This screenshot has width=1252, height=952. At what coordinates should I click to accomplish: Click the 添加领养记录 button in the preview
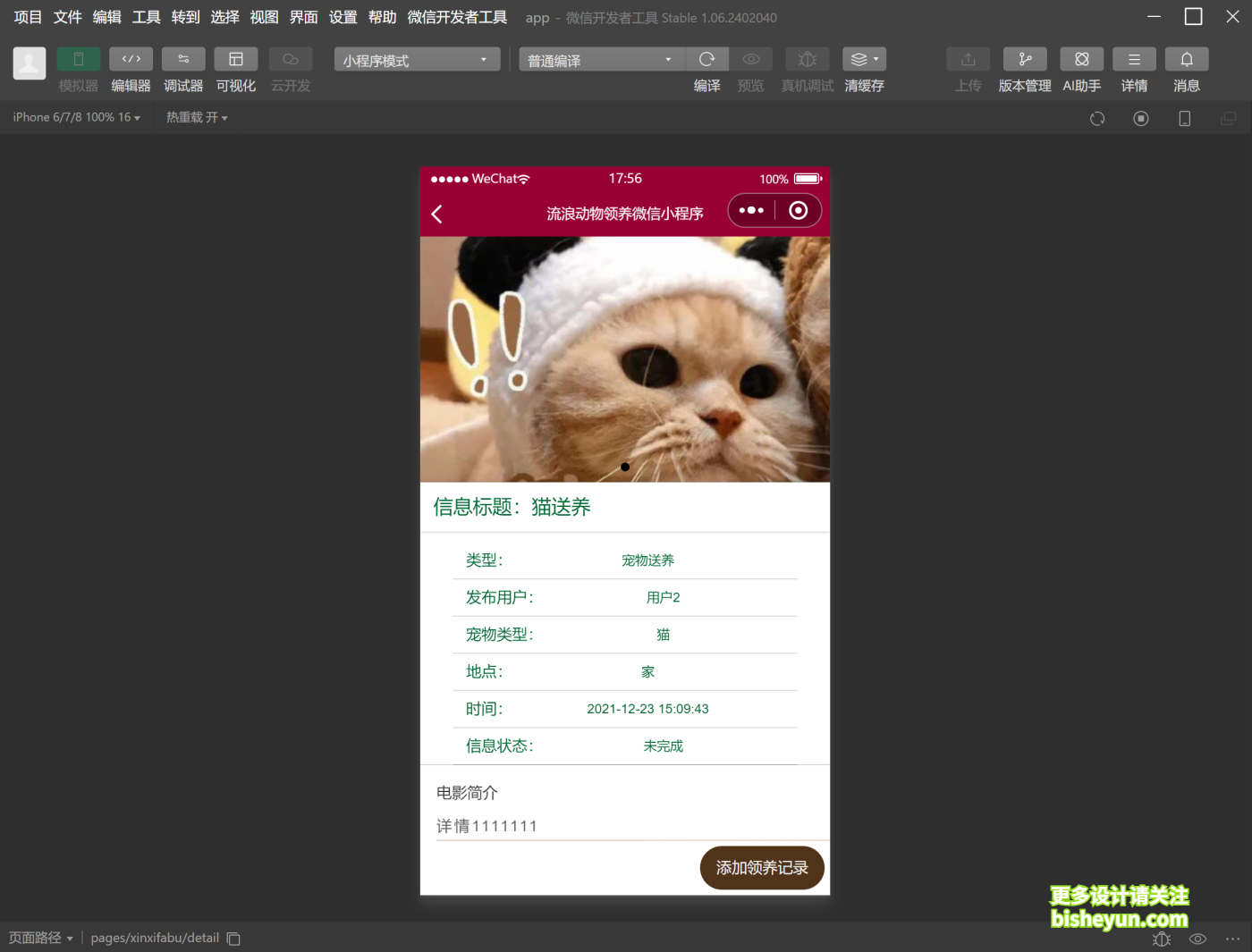click(761, 867)
